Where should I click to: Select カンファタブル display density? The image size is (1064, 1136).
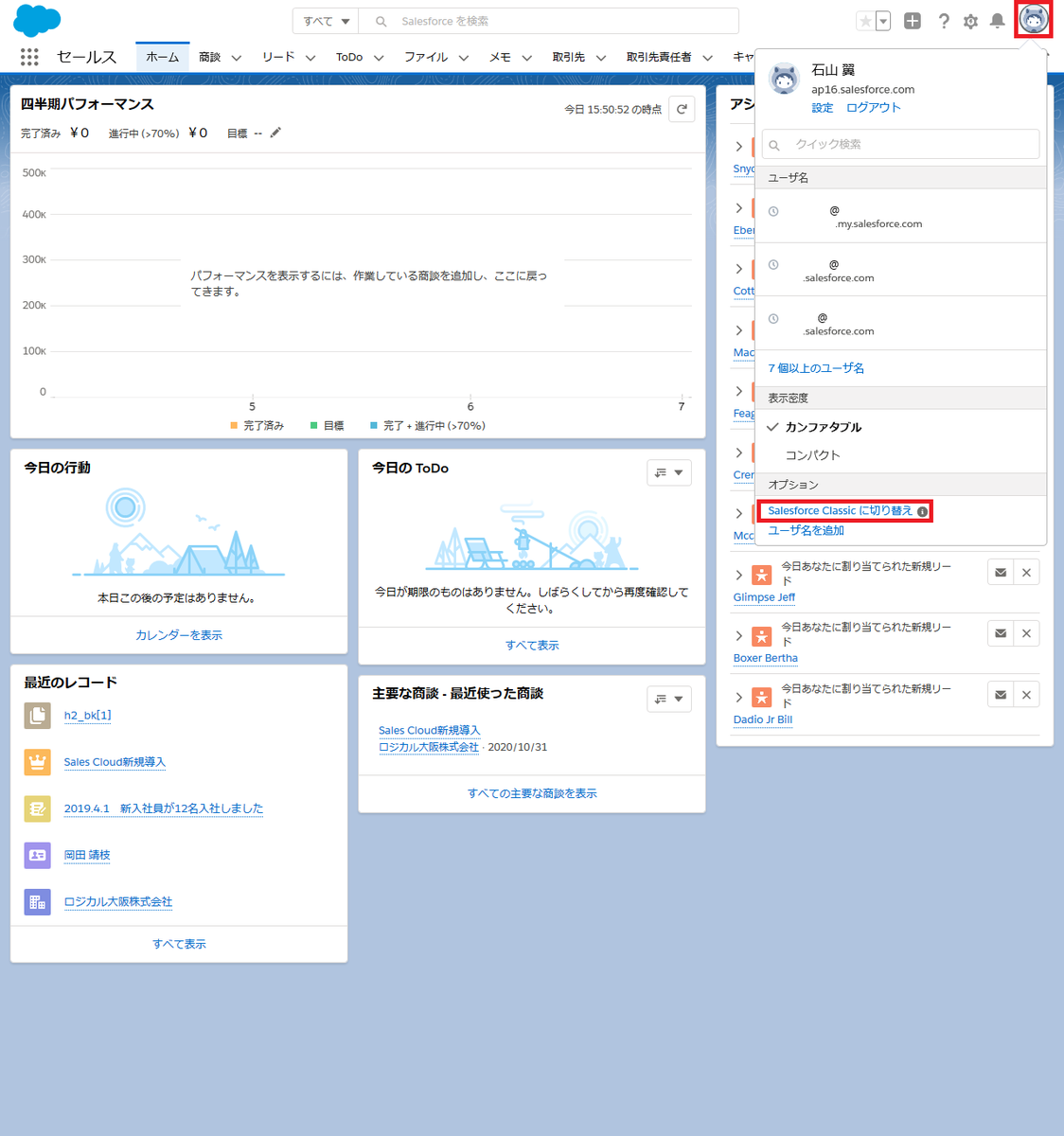pyautogui.click(x=823, y=427)
